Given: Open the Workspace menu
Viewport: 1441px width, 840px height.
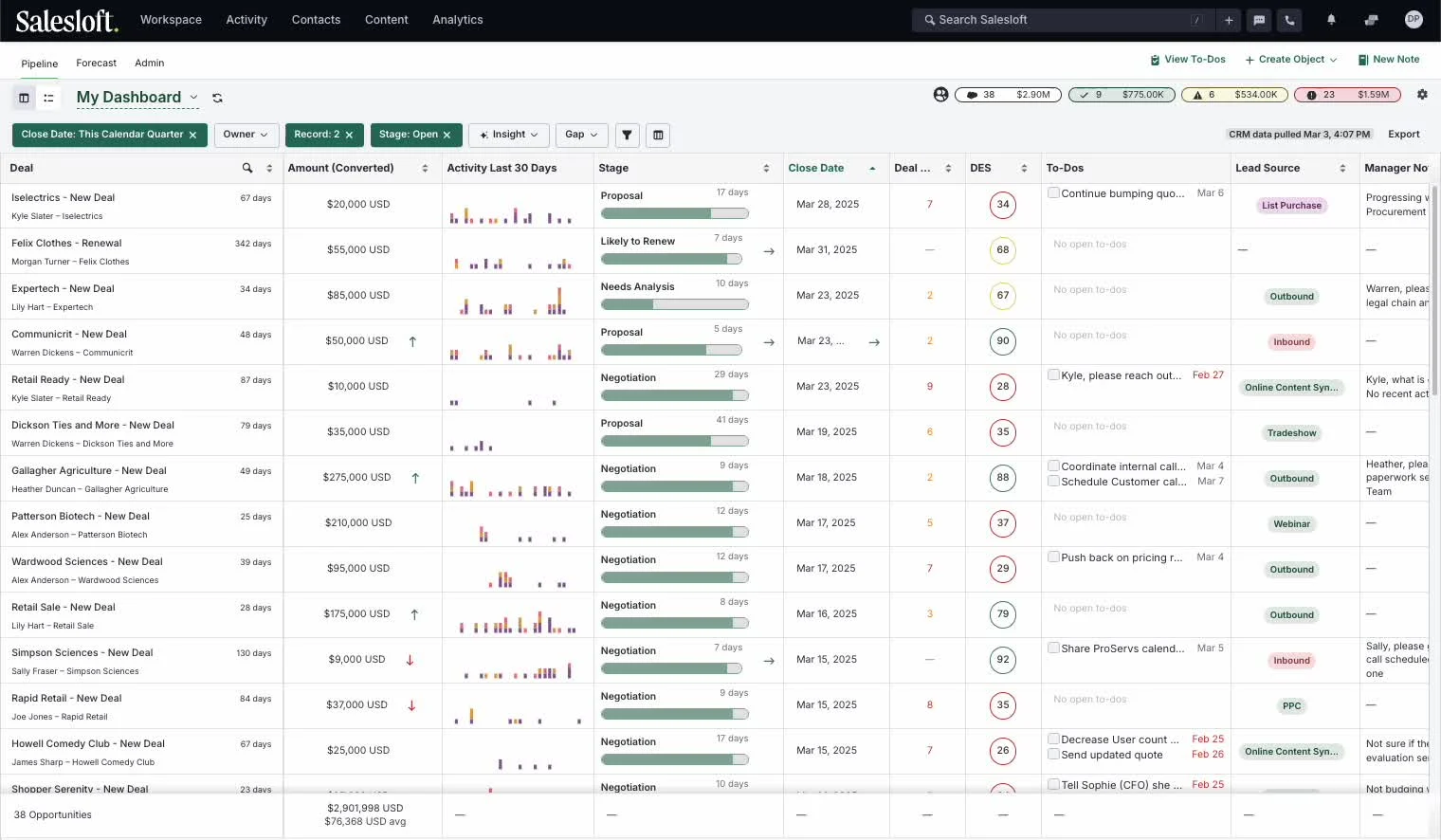Looking at the screenshot, I should click(171, 20).
